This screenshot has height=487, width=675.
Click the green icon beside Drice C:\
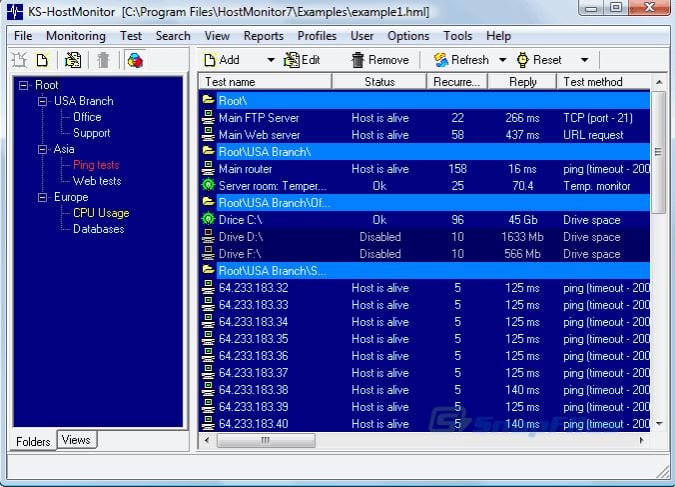(x=208, y=220)
